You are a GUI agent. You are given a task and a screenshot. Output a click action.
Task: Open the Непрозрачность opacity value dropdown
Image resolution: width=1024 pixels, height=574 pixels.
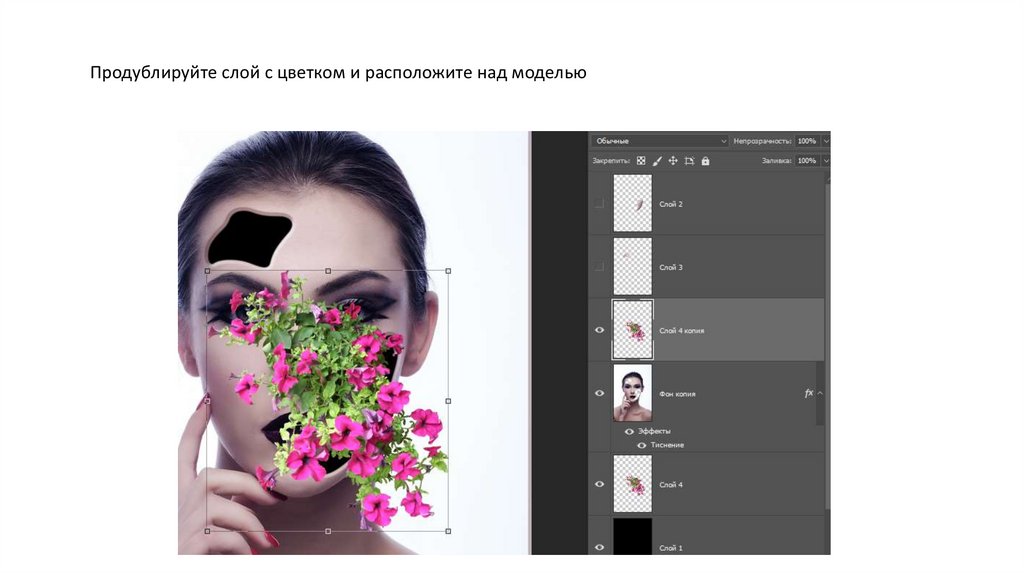[825, 141]
